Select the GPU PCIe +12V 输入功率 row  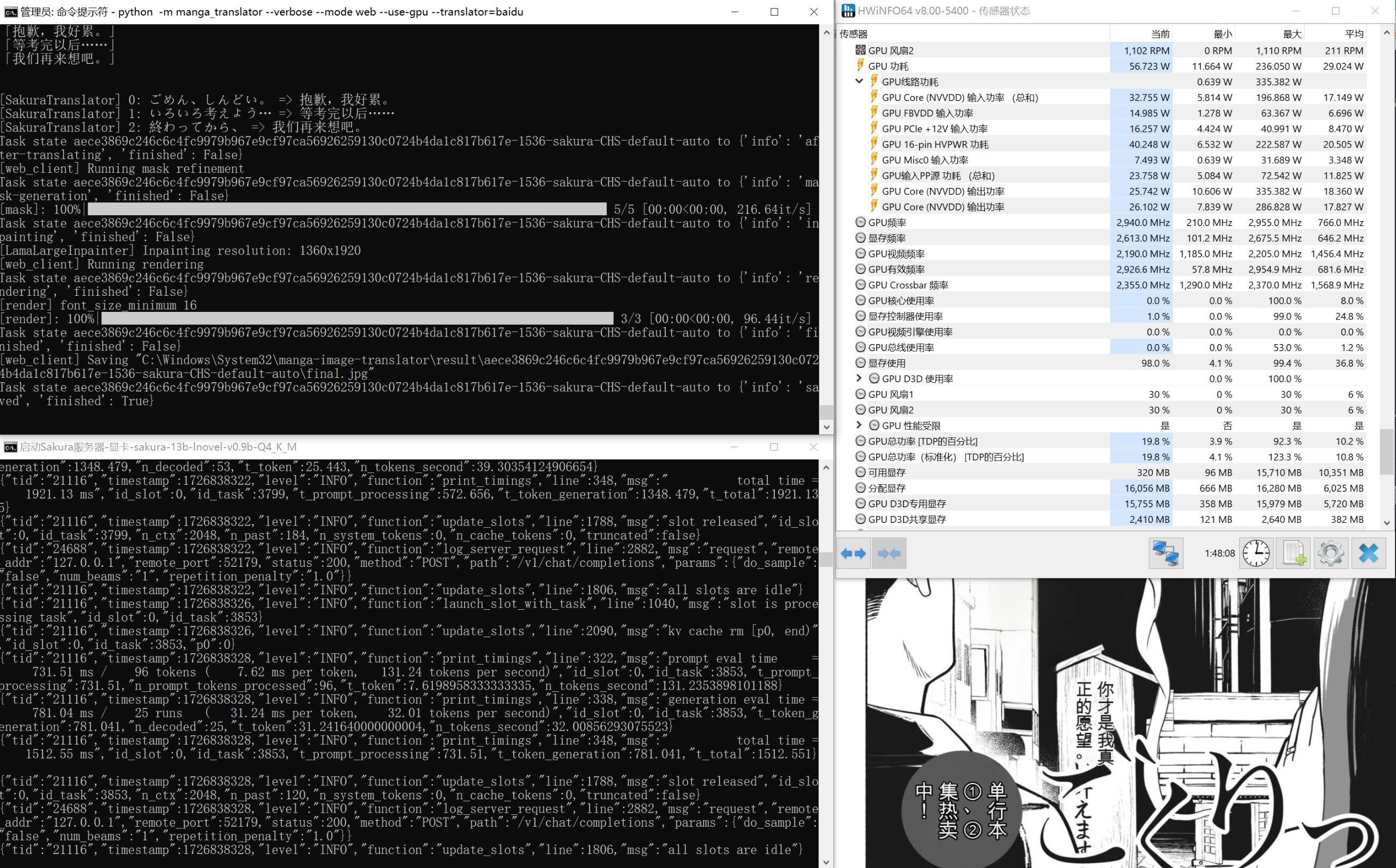pos(1101,129)
